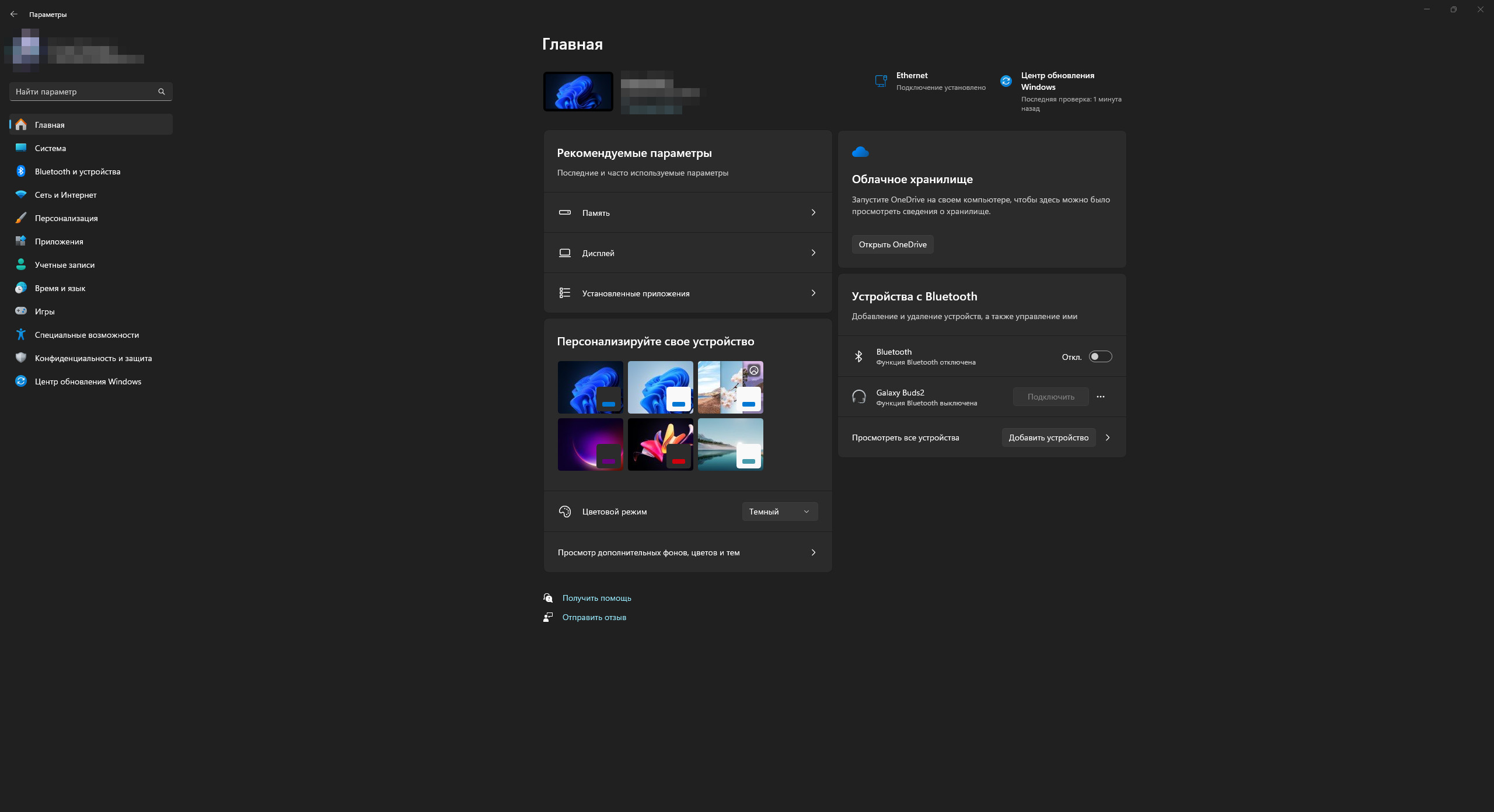Turn on the Bluetooth toggle
This screenshot has width=1494, height=812.
[1100, 356]
